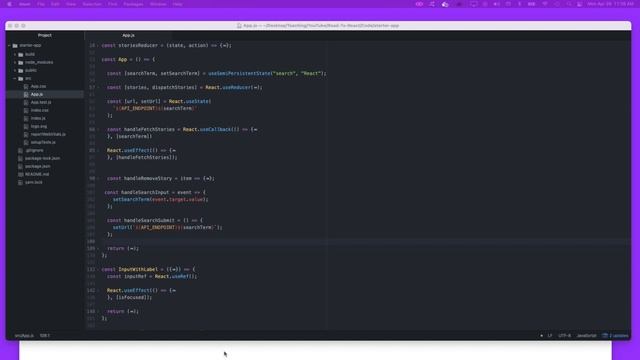This screenshot has width=640, height=360.
Task: Click the file icon next to logo.svg
Action: point(26,127)
